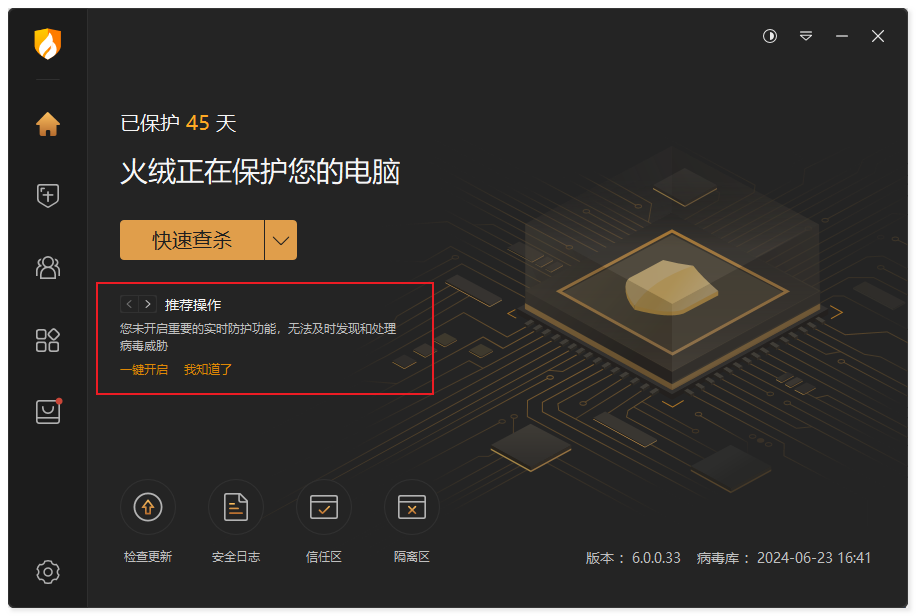Expand the scan type dropdown arrow
The height and width of the screenshot is (616, 916).
click(x=281, y=240)
